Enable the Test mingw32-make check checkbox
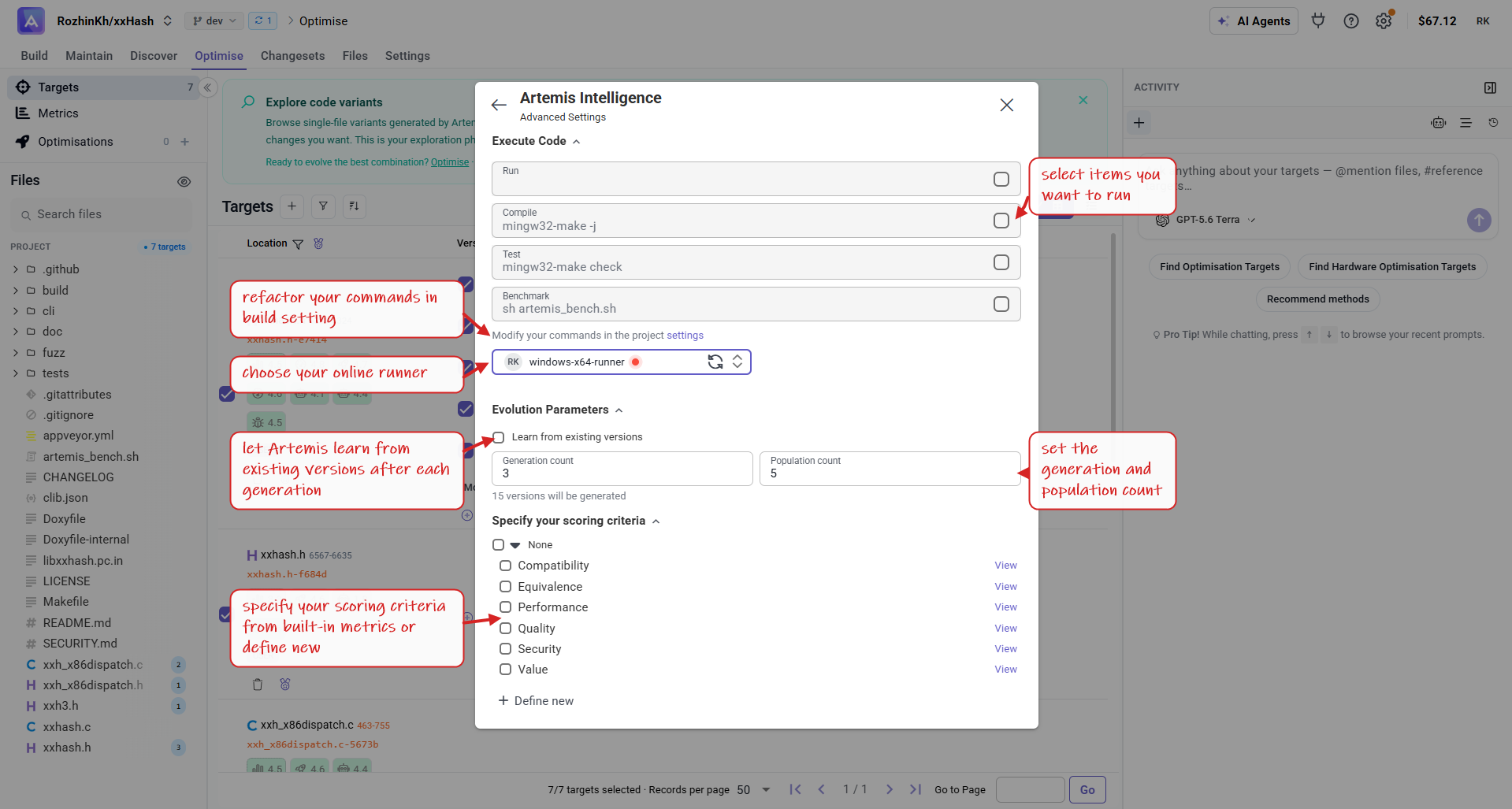The height and width of the screenshot is (809, 1512). (1001, 262)
